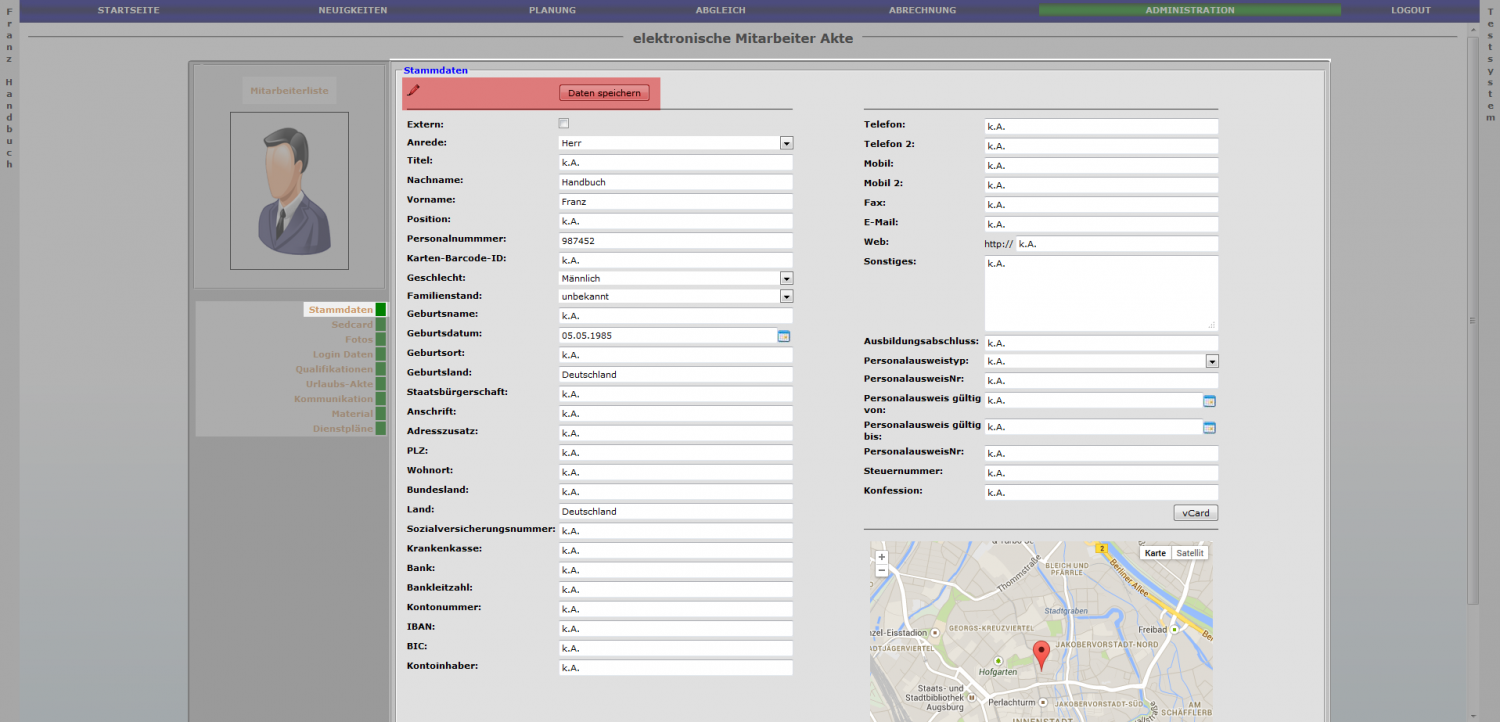Click green indicator beside Stammdaten
This screenshot has height=722, width=1500.
[x=381, y=310]
